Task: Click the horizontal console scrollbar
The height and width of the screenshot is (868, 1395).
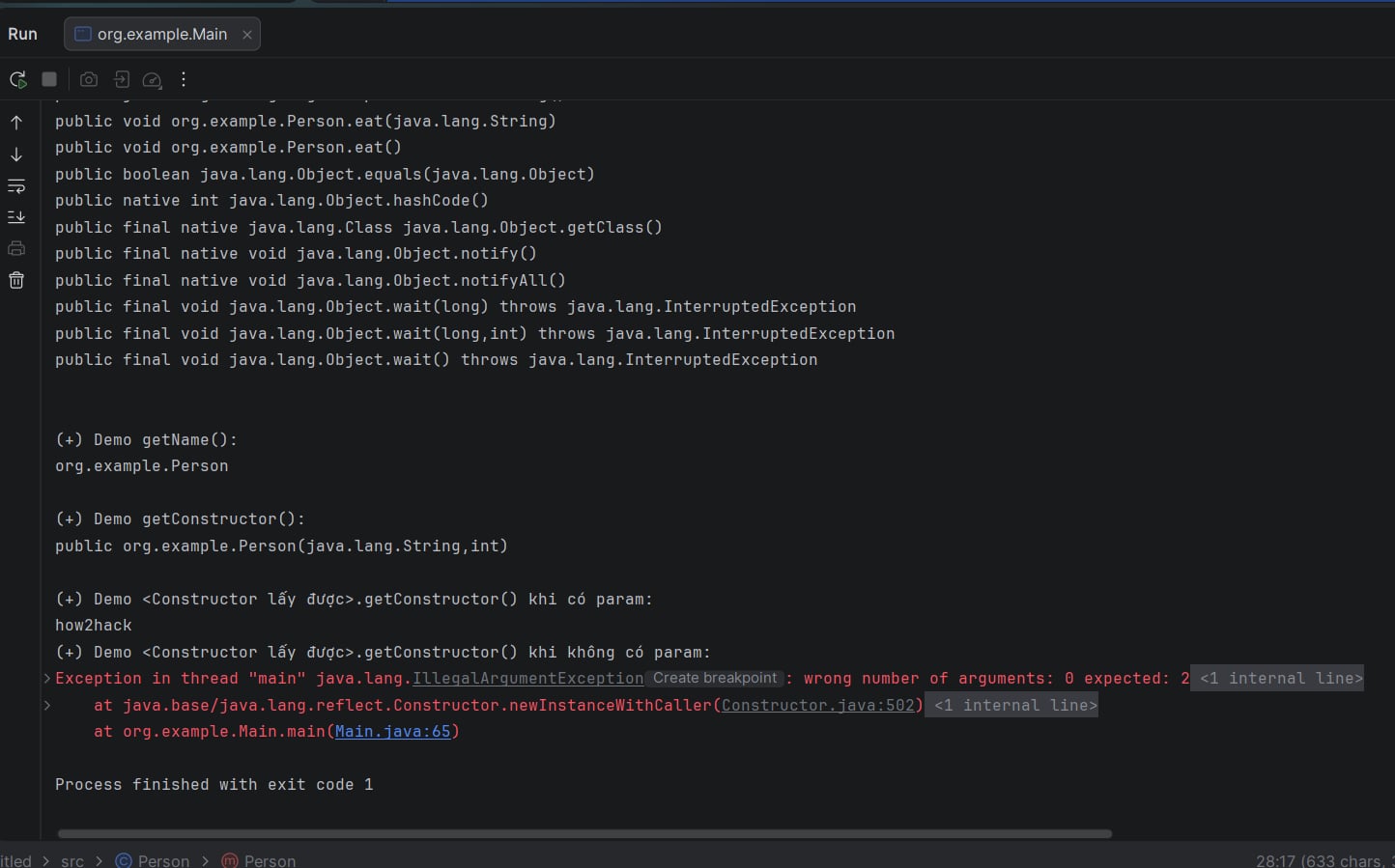Action: point(584,833)
